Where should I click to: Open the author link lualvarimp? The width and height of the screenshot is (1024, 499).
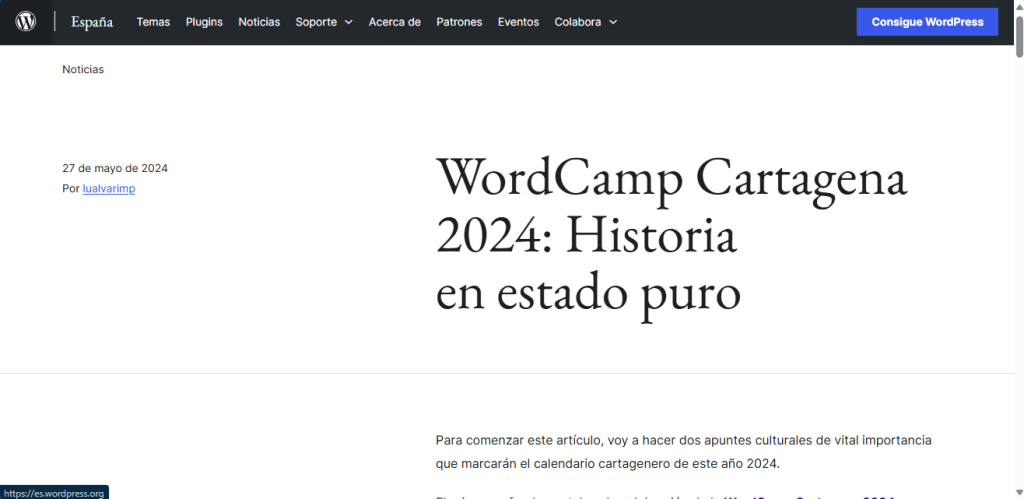[x=109, y=189]
